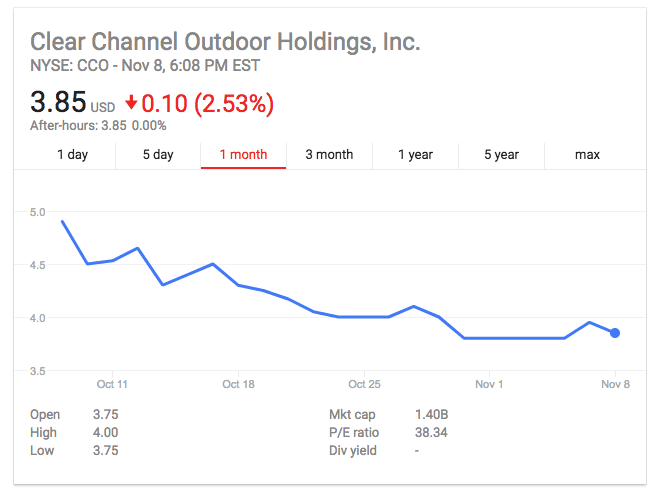
Task: Select the 1 day range tab
Action: tap(72, 155)
